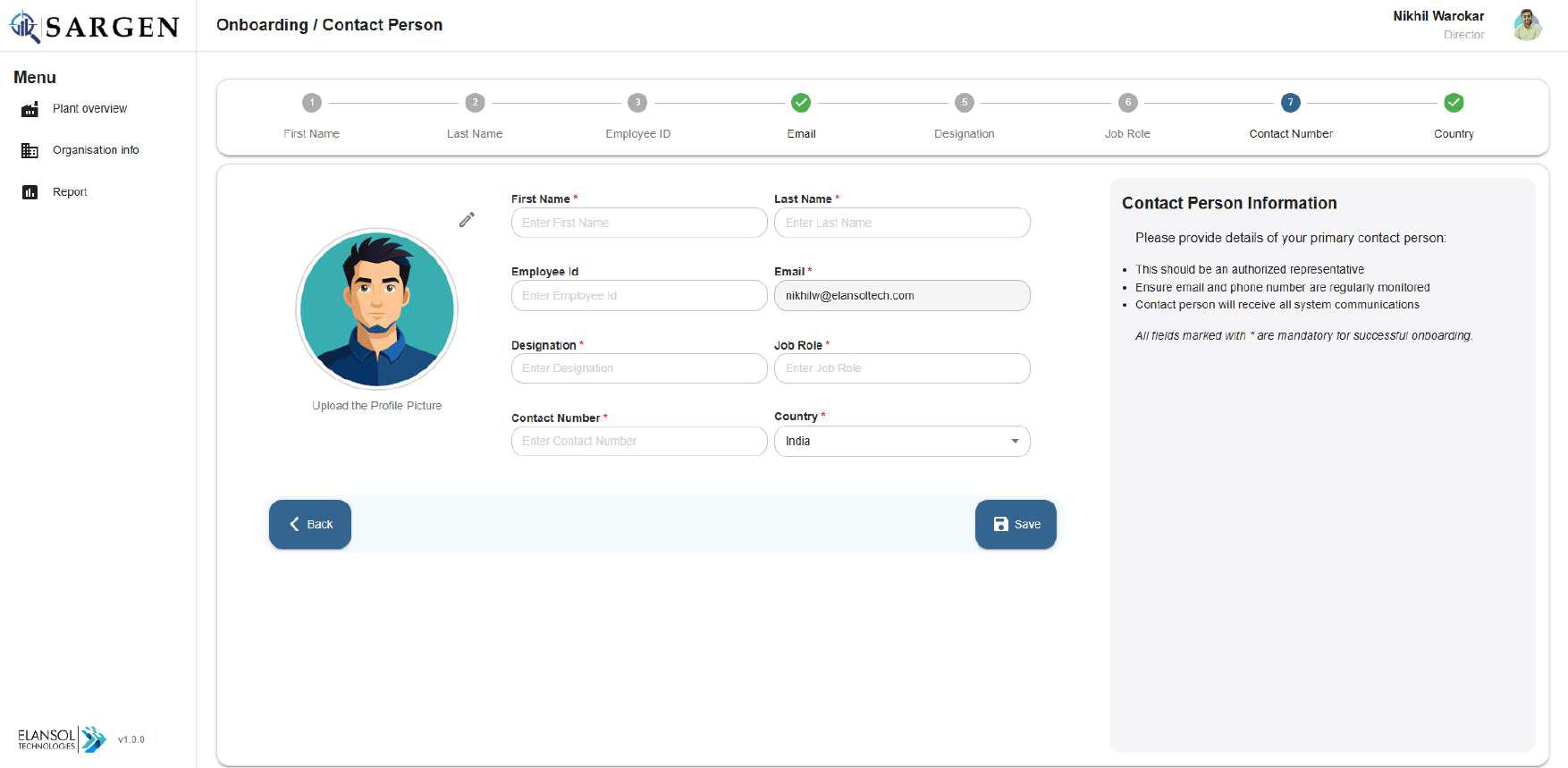Click the pencil edit icon near avatar
This screenshot has width=1568, height=768.
click(x=467, y=220)
